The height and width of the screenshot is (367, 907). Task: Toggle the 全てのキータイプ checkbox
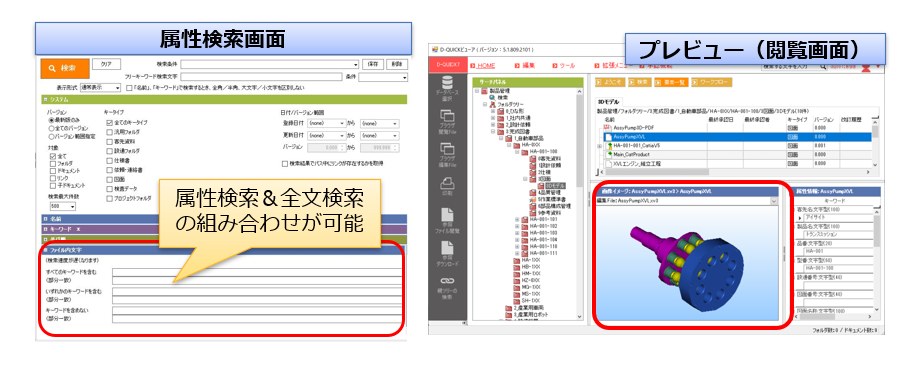pyautogui.click(x=109, y=123)
